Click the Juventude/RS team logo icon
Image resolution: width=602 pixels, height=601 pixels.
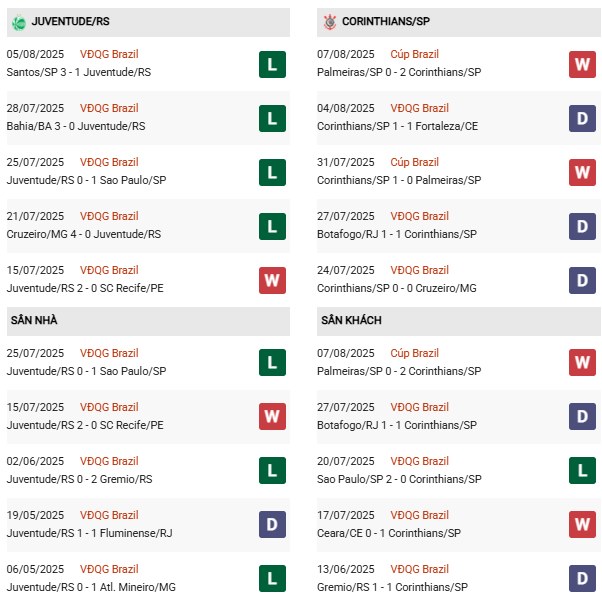[18, 21]
